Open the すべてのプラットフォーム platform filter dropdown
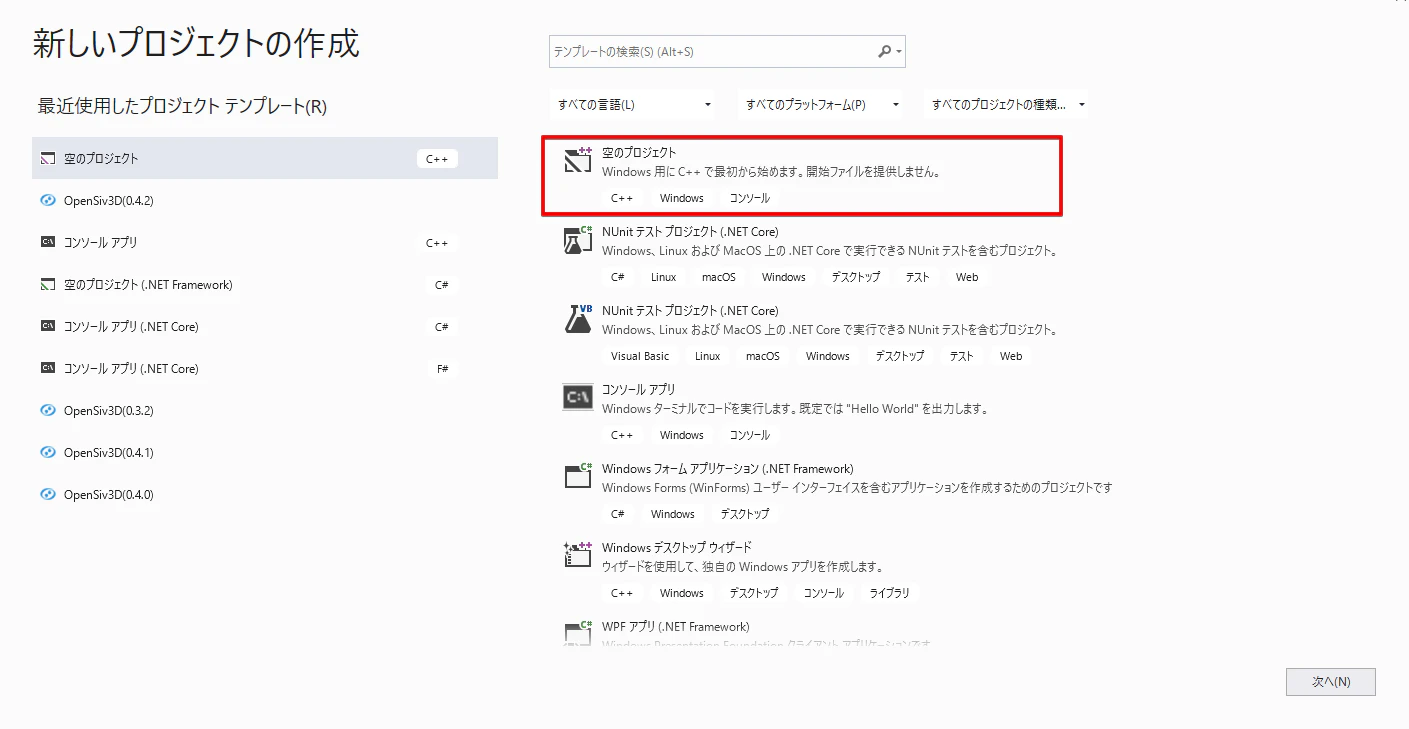Viewport: 1409px width, 729px height. pos(821,104)
